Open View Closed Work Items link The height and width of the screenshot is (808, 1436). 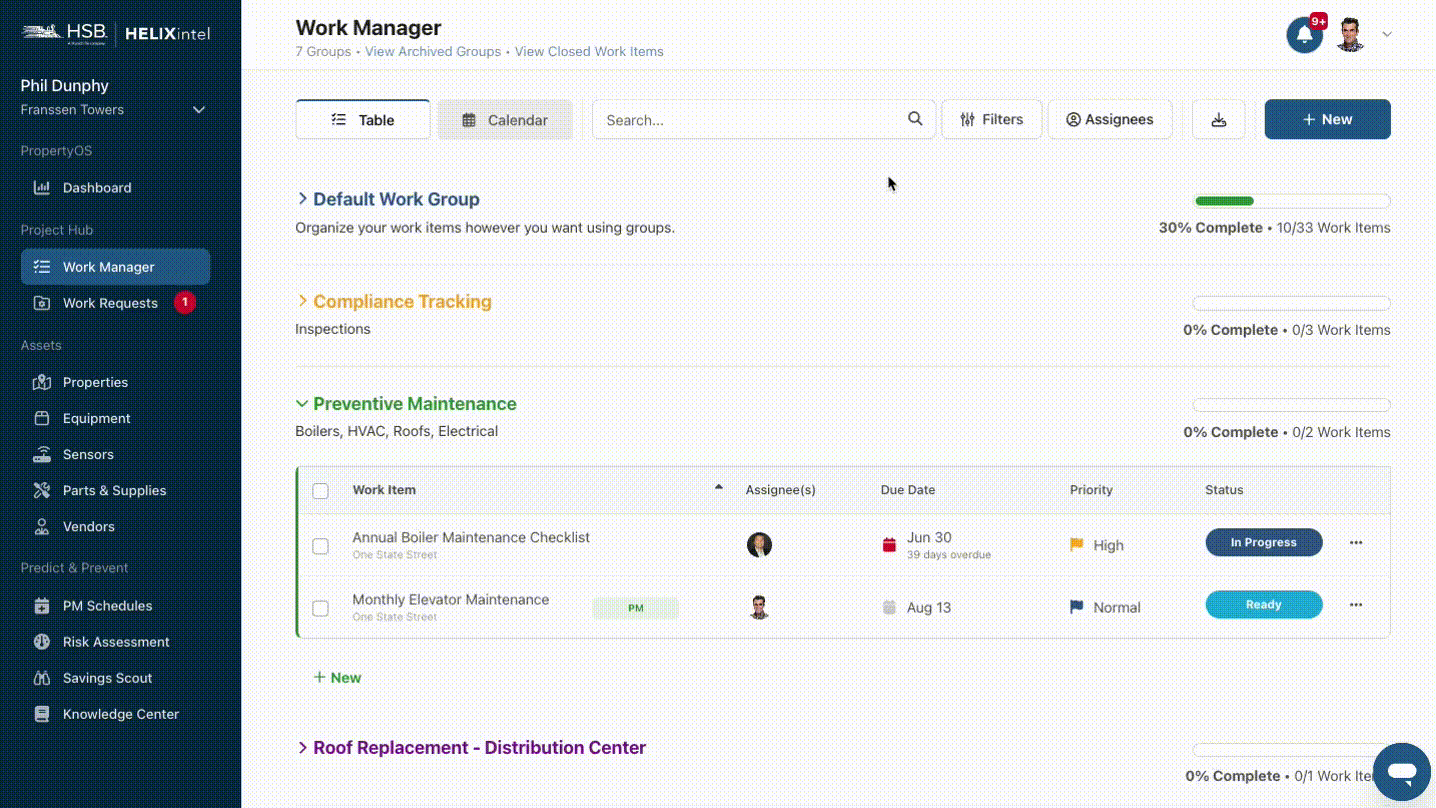[x=589, y=51]
